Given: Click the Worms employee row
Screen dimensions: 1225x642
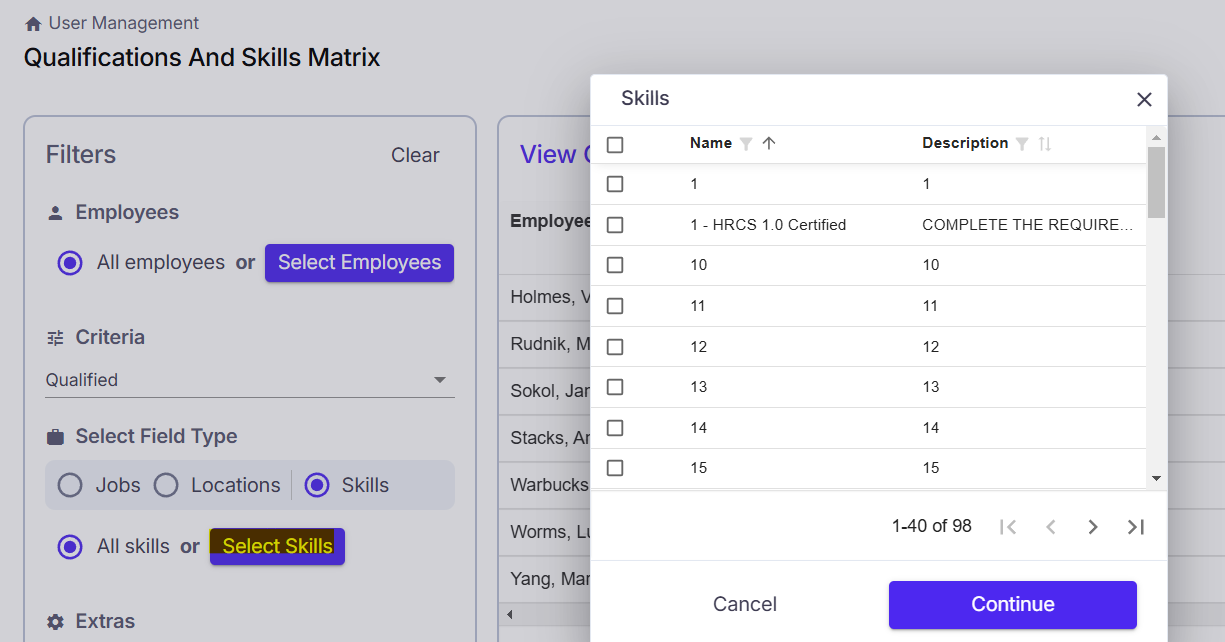Looking at the screenshot, I should click(545, 532).
